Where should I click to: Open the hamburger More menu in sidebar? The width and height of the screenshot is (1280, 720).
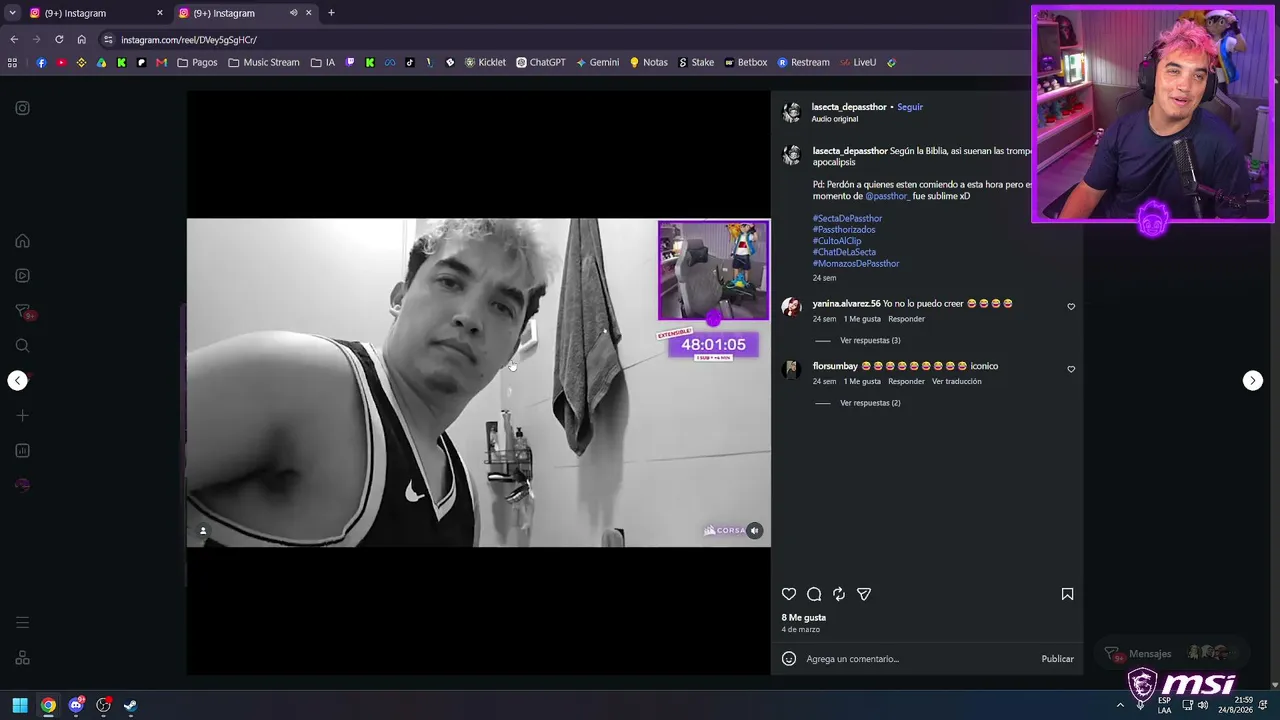22,623
